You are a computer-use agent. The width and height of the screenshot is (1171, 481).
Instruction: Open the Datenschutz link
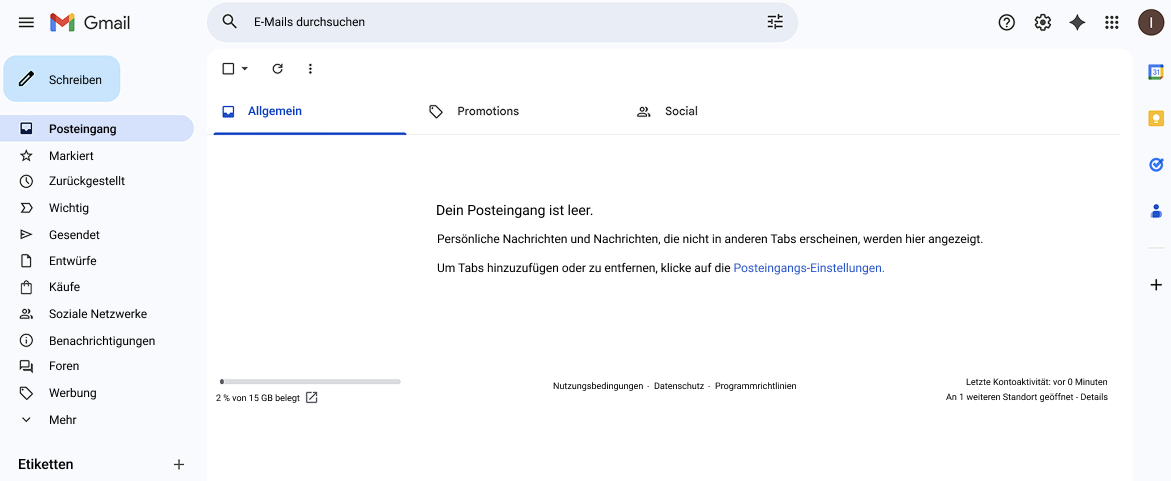679,386
